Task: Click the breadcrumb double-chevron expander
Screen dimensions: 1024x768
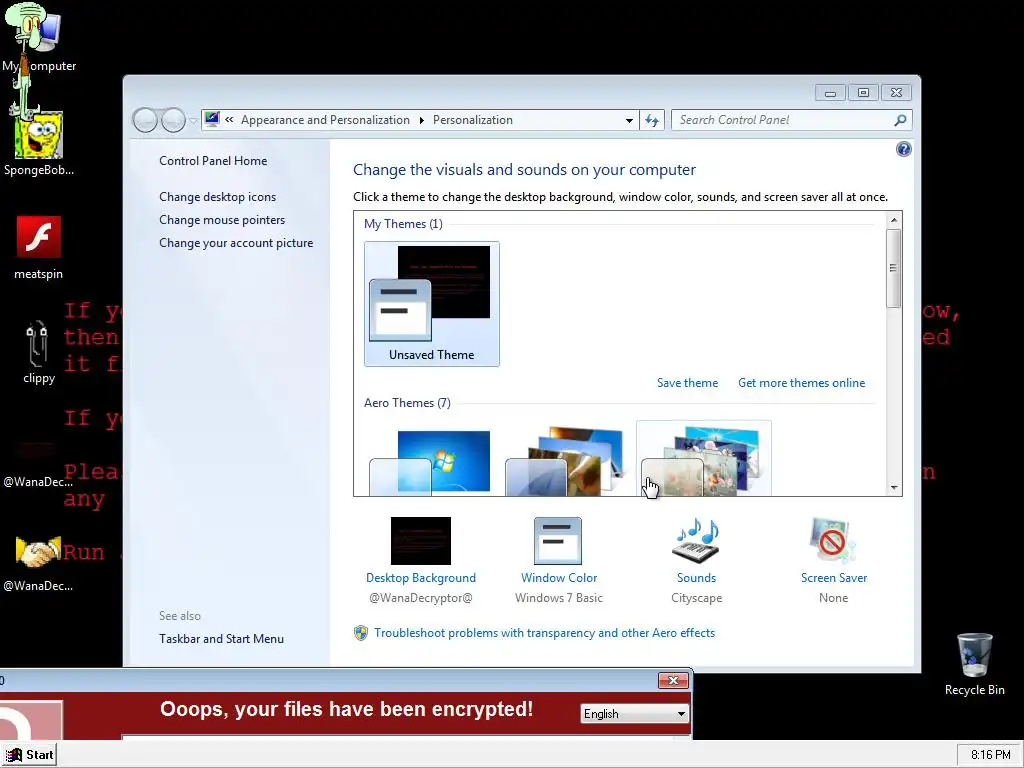Action: 229,120
